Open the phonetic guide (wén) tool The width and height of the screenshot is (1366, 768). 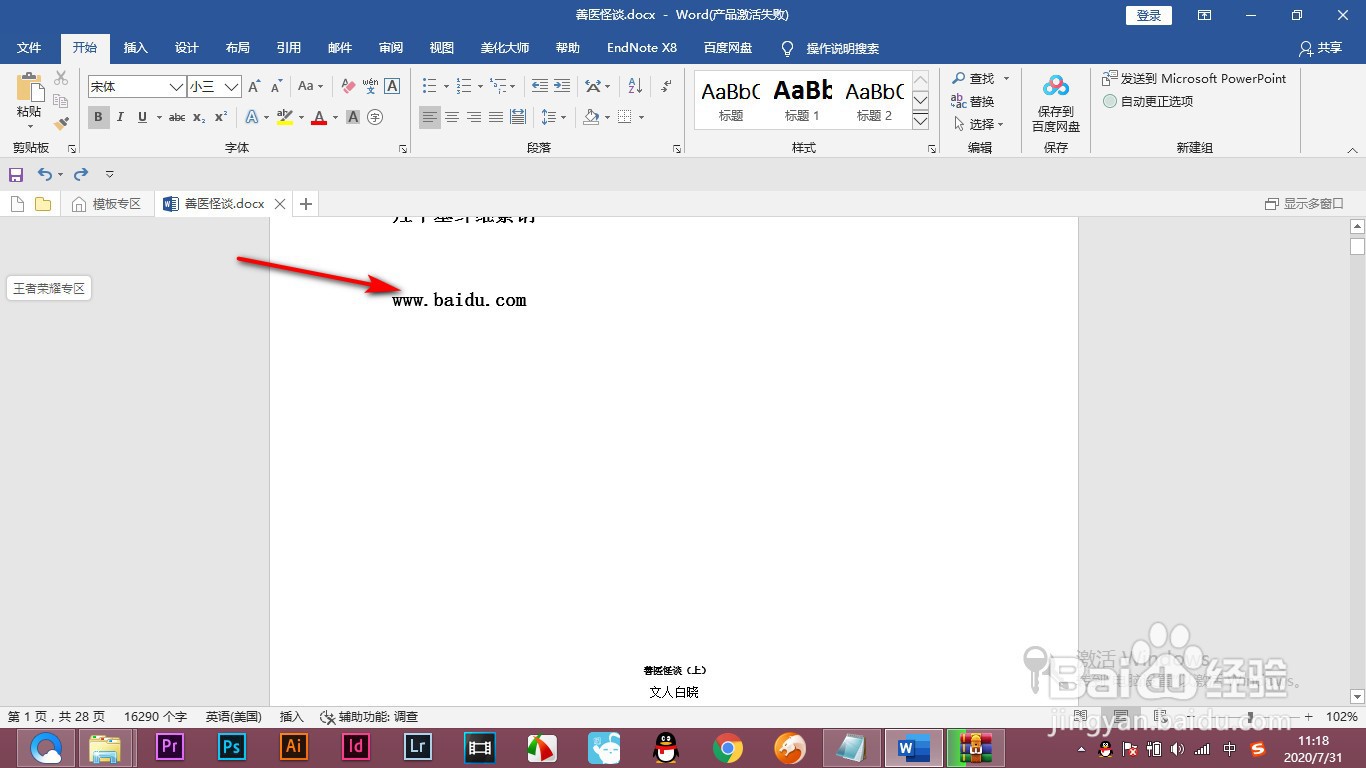370,87
